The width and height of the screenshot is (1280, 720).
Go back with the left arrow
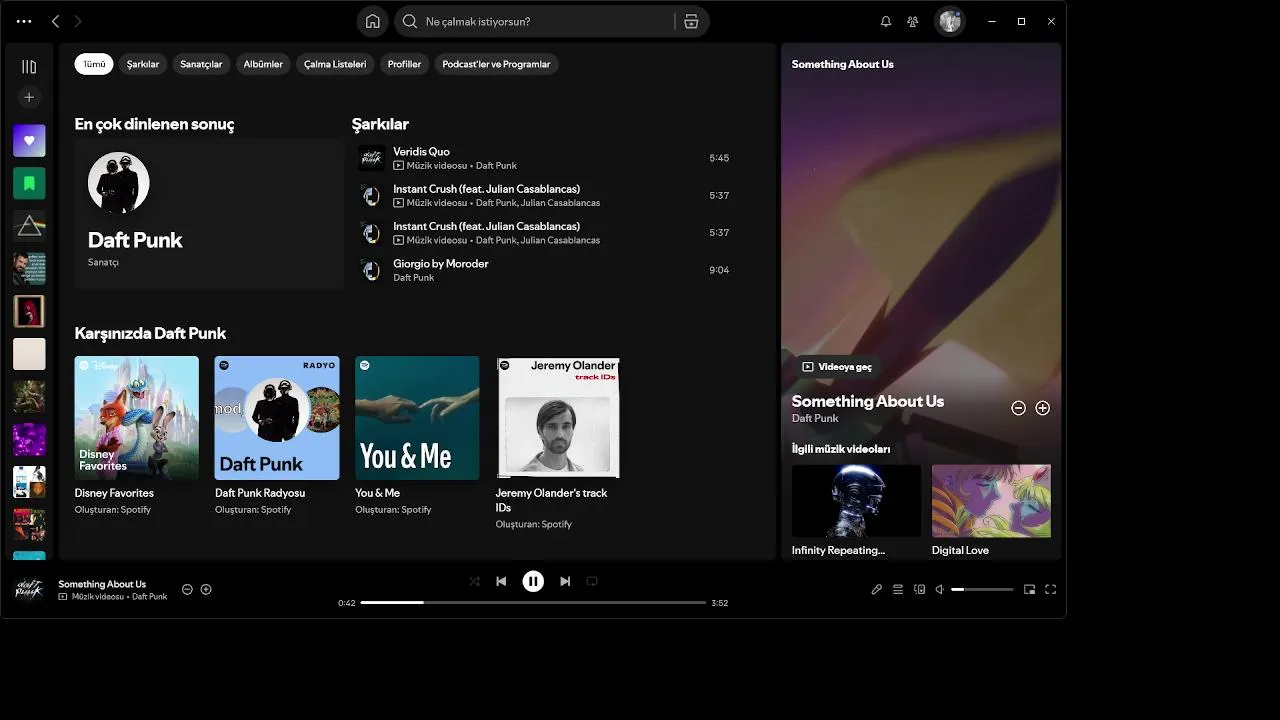click(x=55, y=21)
